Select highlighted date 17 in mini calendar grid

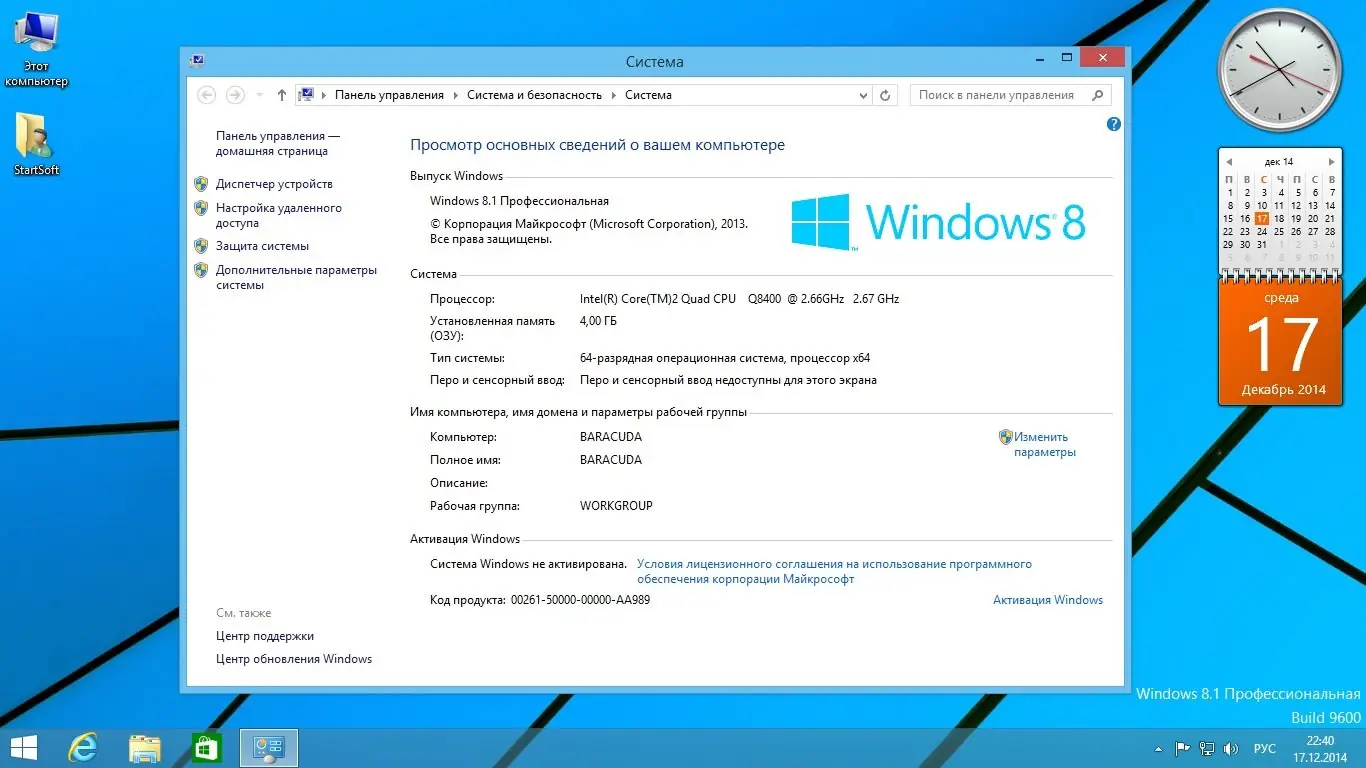pyautogui.click(x=1262, y=218)
